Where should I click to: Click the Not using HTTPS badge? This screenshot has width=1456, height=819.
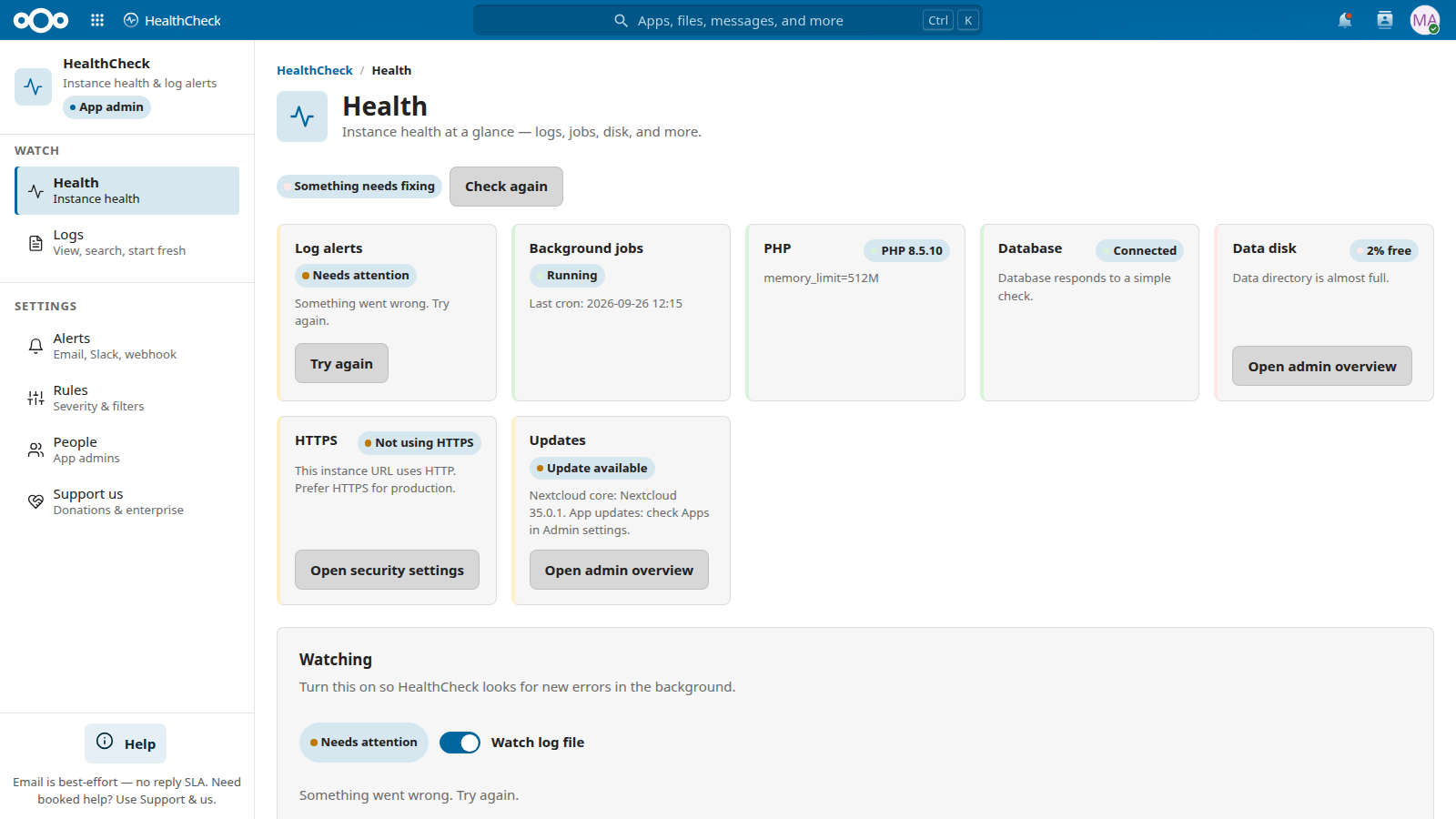(x=420, y=443)
